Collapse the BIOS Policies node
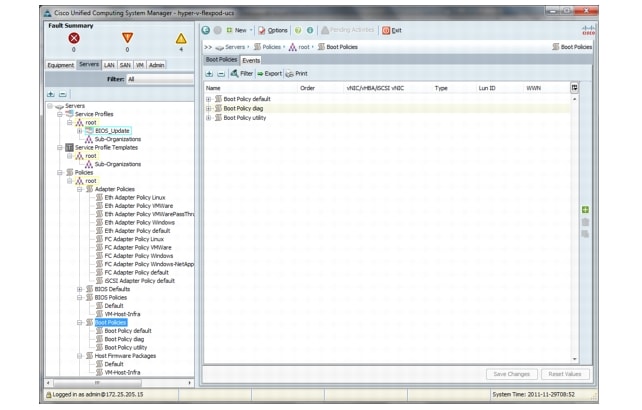Viewport: 642px width, 410px height. tap(79, 297)
